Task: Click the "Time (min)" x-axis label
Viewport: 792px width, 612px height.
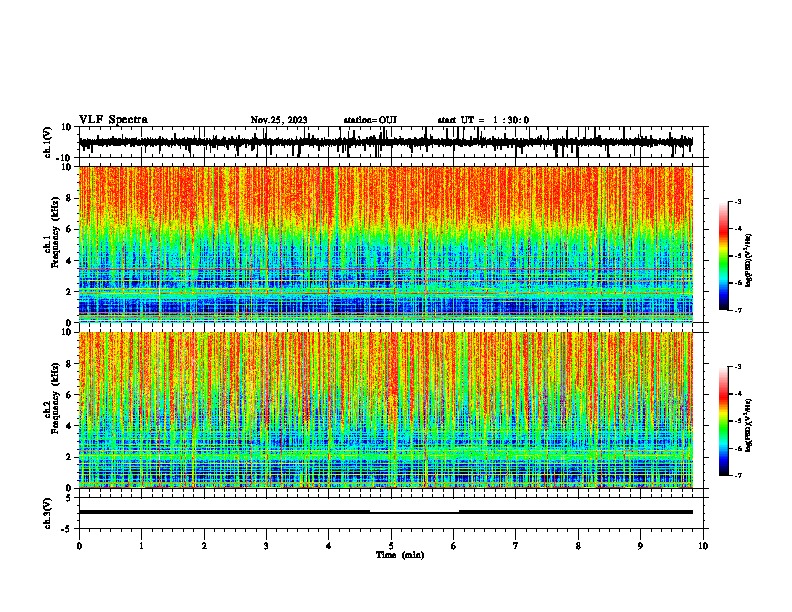Action: coord(400,555)
